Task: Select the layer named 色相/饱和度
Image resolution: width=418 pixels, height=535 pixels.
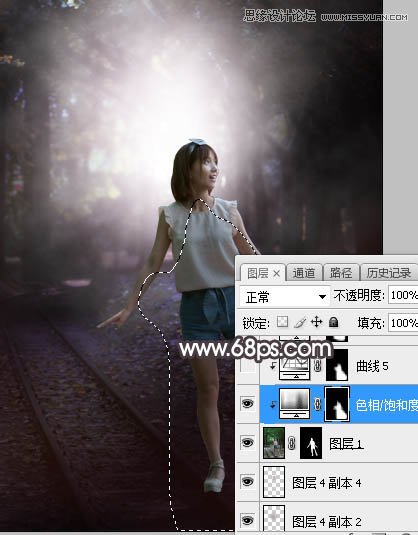Action: (x=386, y=405)
